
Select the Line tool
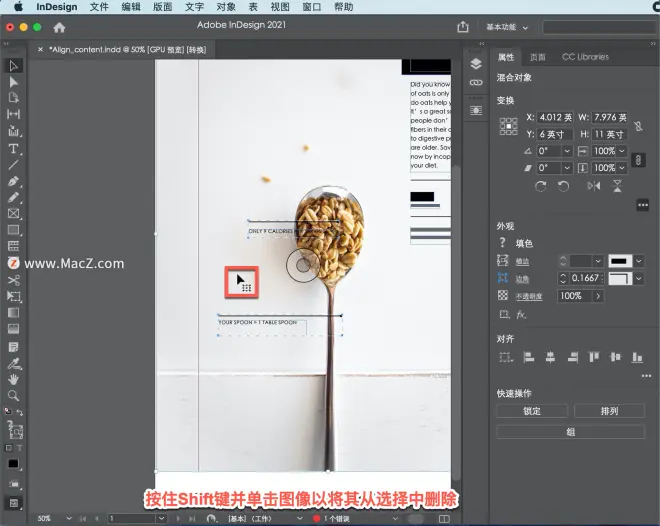click(x=13, y=165)
